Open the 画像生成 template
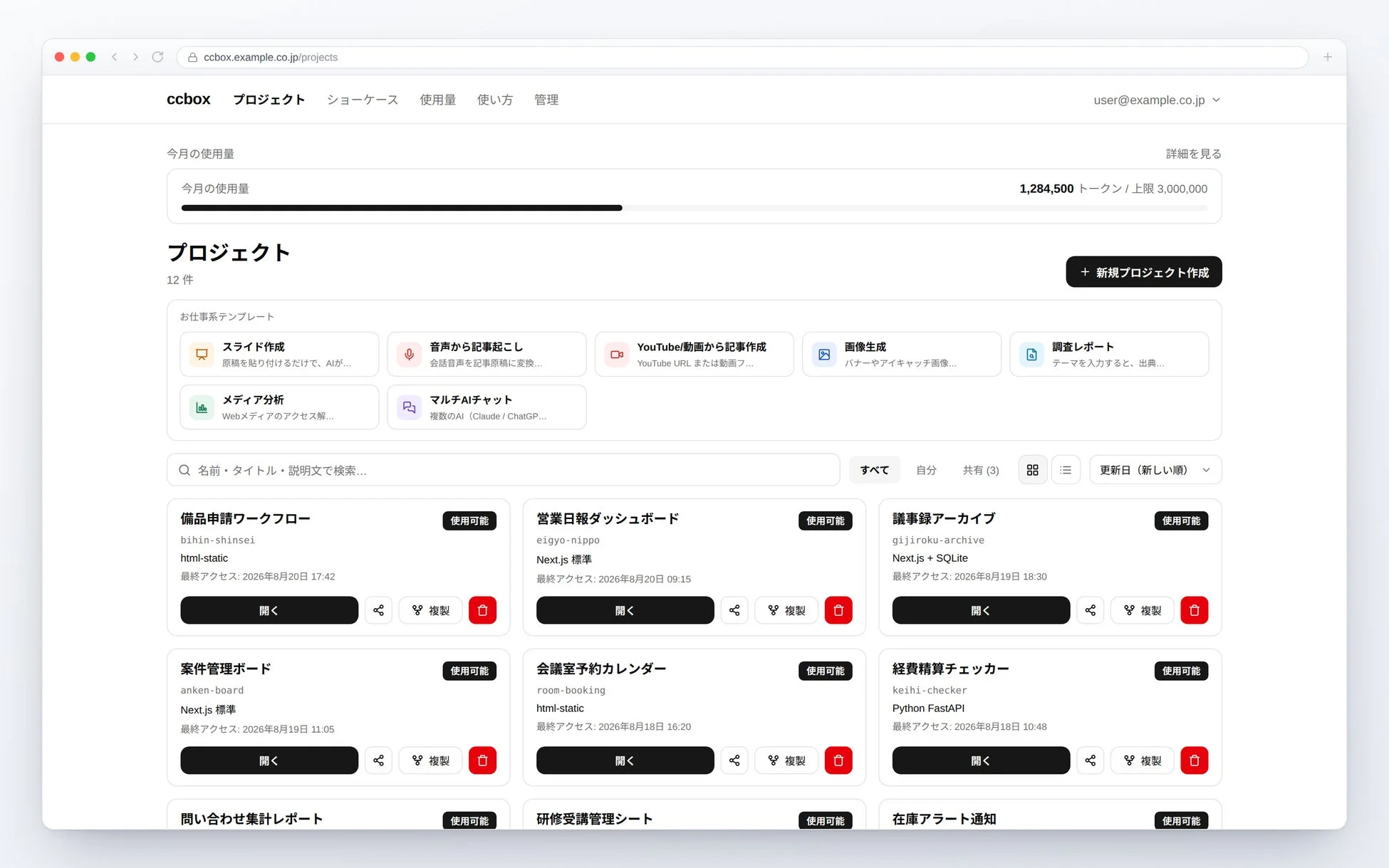 point(901,354)
